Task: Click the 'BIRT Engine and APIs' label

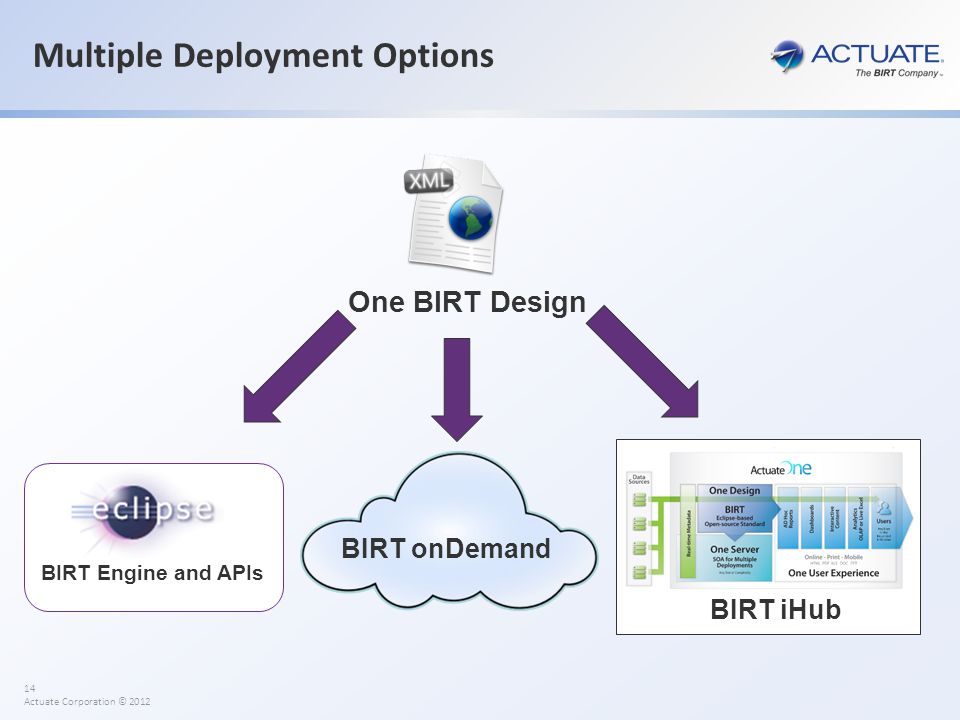Action: click(x=152, y=572)
